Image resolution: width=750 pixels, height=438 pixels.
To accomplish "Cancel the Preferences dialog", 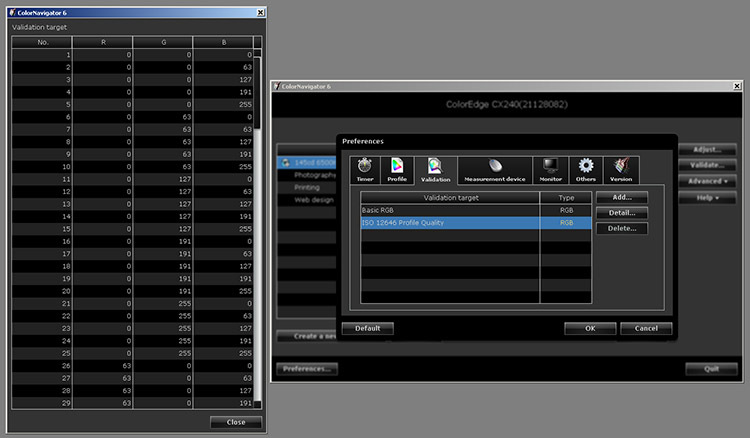I will pos(646,328).
